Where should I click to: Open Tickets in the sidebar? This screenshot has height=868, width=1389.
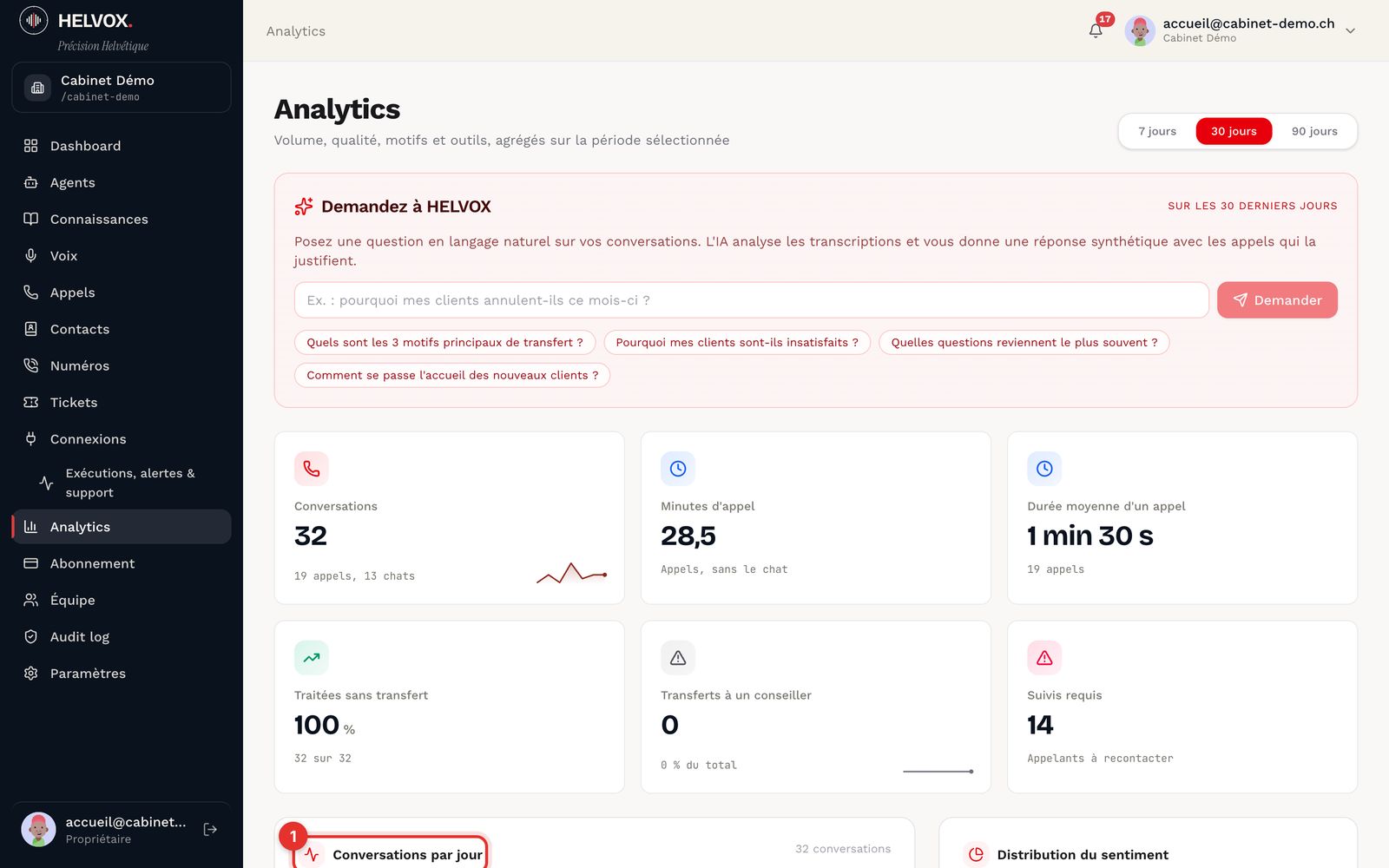click(122, 403)
